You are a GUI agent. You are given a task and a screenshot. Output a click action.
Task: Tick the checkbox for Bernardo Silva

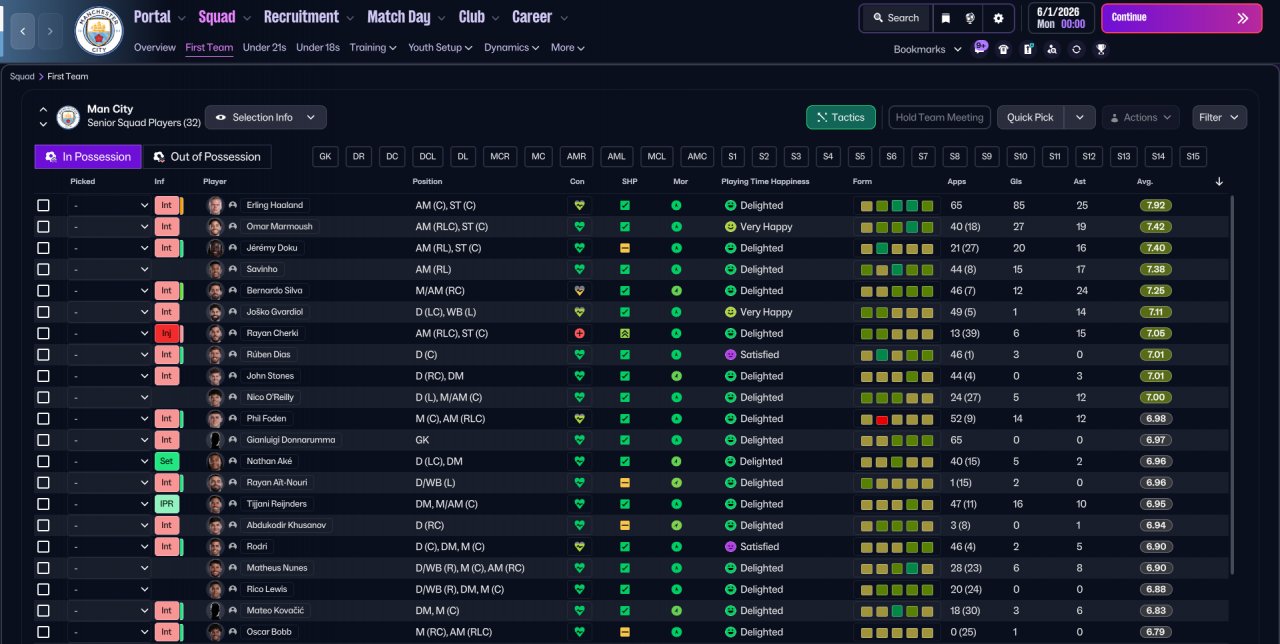point(43,290)
